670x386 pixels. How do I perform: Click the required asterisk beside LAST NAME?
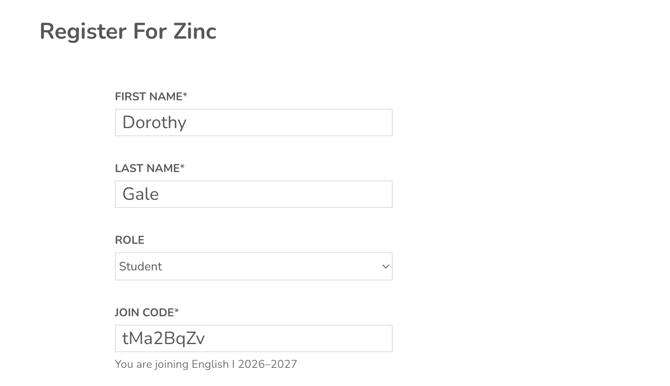pos(182,166)
